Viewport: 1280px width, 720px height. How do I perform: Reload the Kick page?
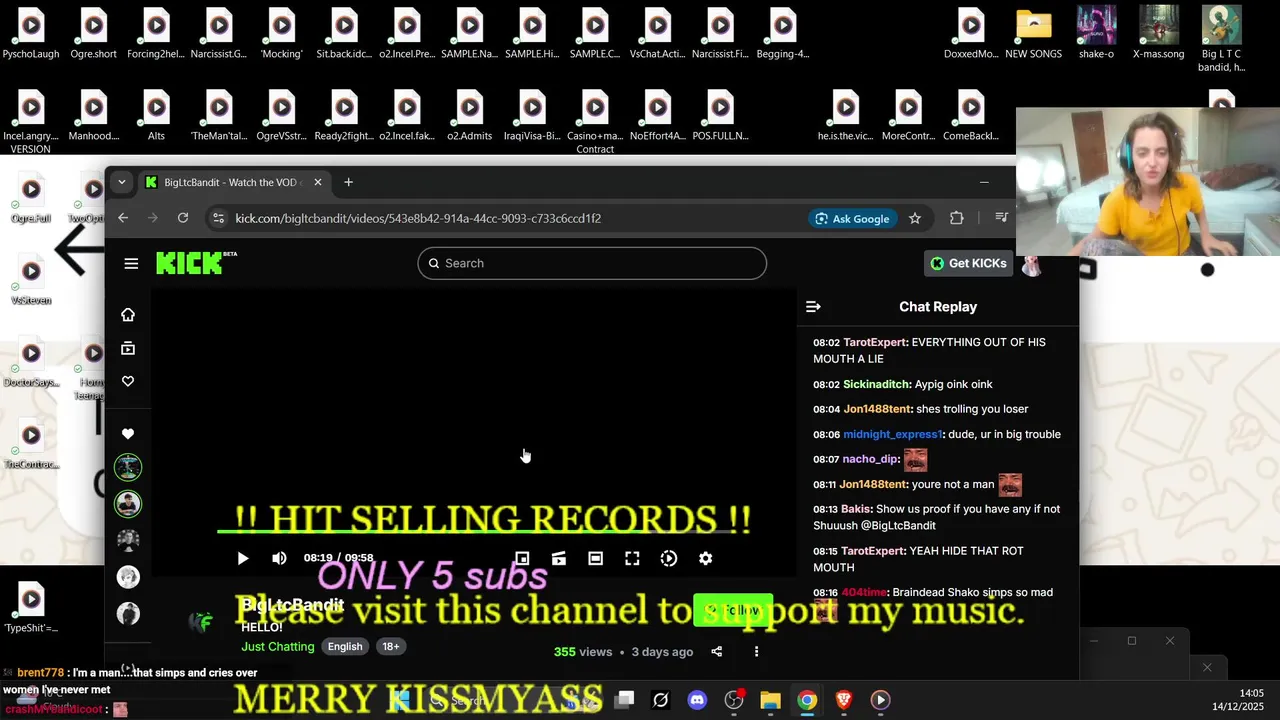click(183, 218)
